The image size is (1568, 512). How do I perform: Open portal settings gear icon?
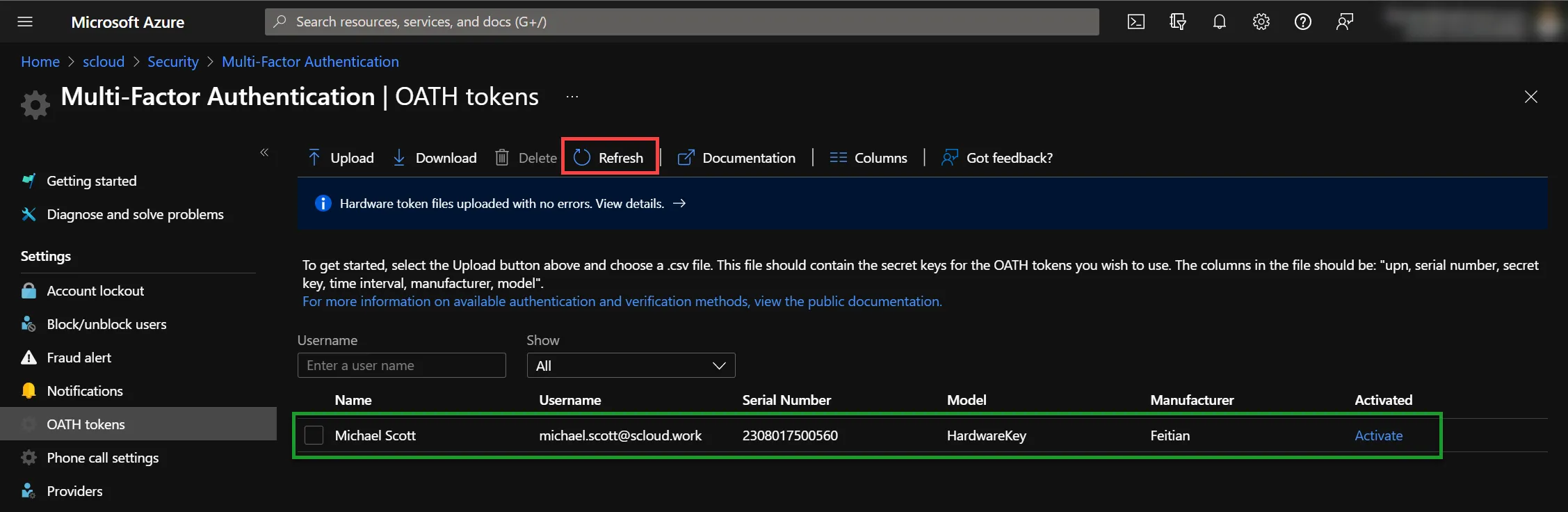(x=1261, y=22)
